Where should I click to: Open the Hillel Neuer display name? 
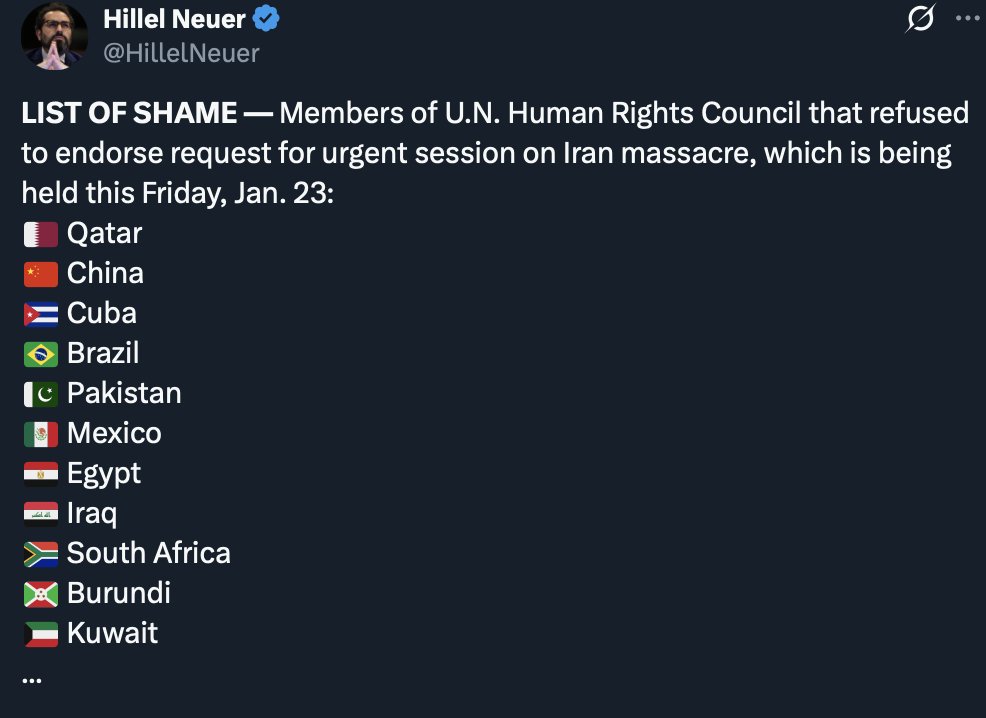174,18
